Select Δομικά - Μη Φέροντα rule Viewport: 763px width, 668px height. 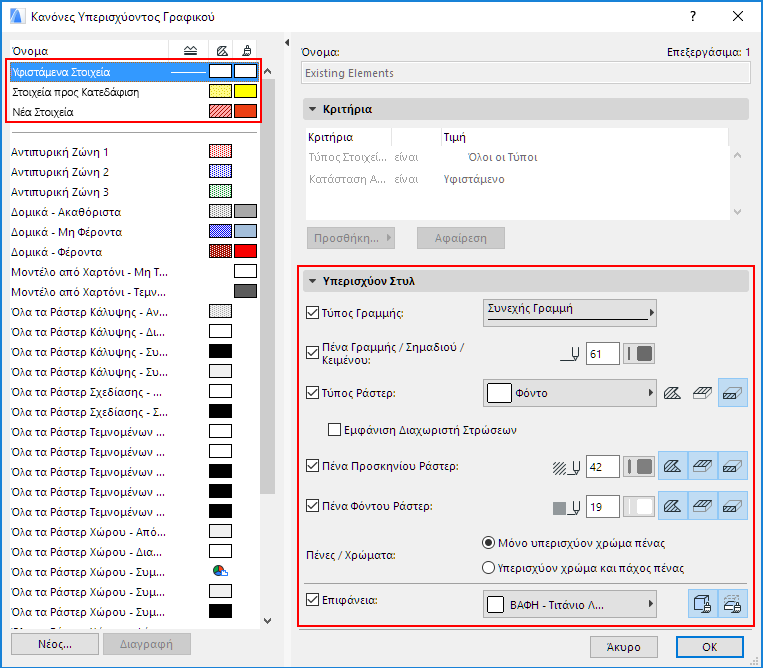click(134, 232)
